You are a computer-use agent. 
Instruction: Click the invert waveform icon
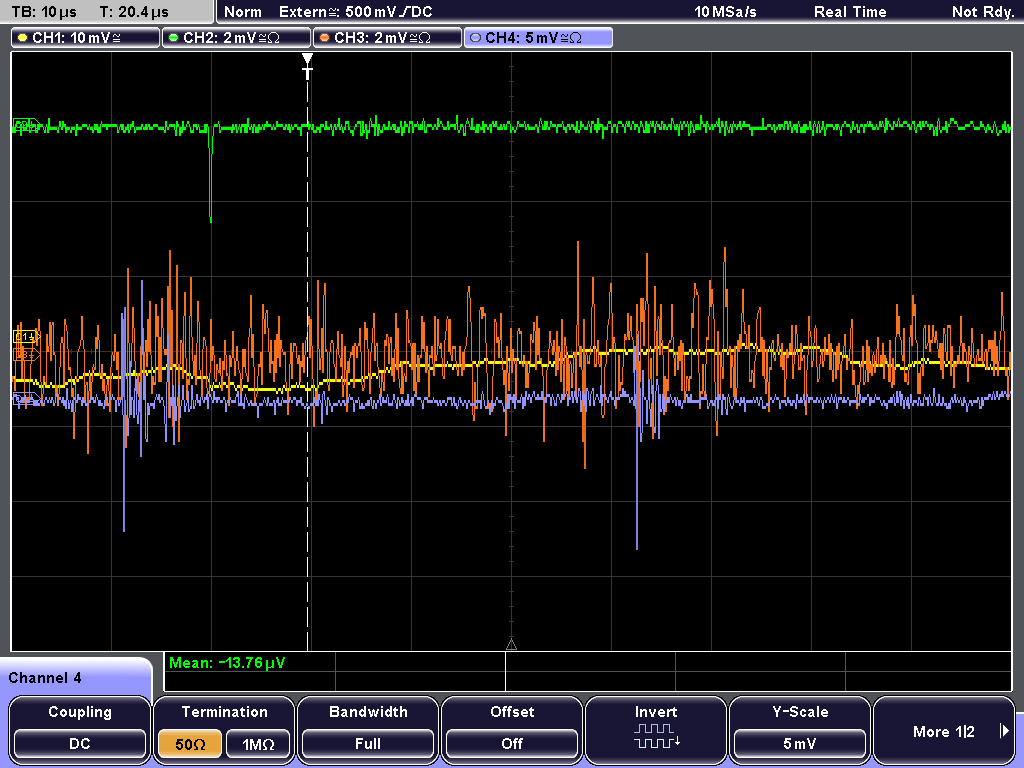click(x=656, y=736)
